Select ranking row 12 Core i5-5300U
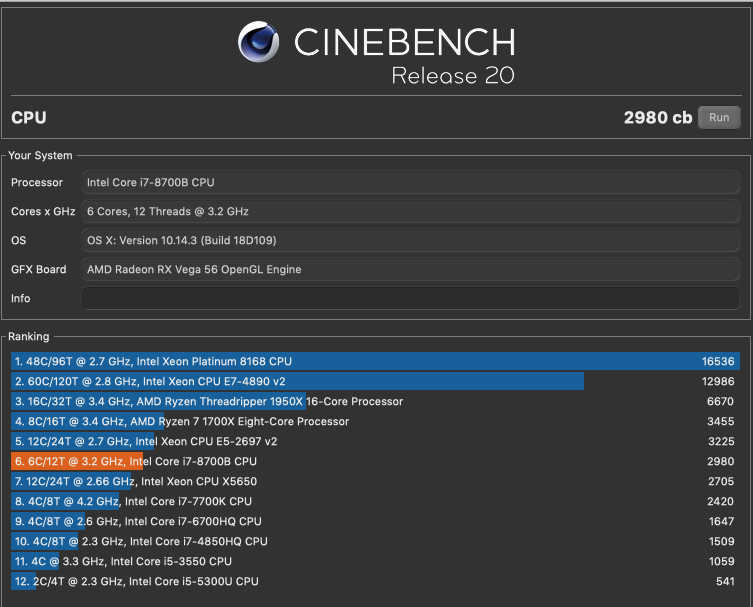The width and height of the screenshot is (753, 607). (x=376, y=582)
